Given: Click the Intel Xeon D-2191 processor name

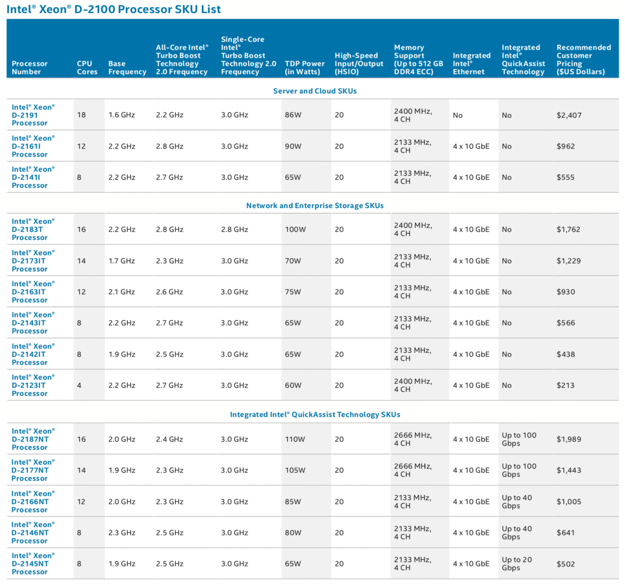Looking at the screenshot, I should coord(33,115).
